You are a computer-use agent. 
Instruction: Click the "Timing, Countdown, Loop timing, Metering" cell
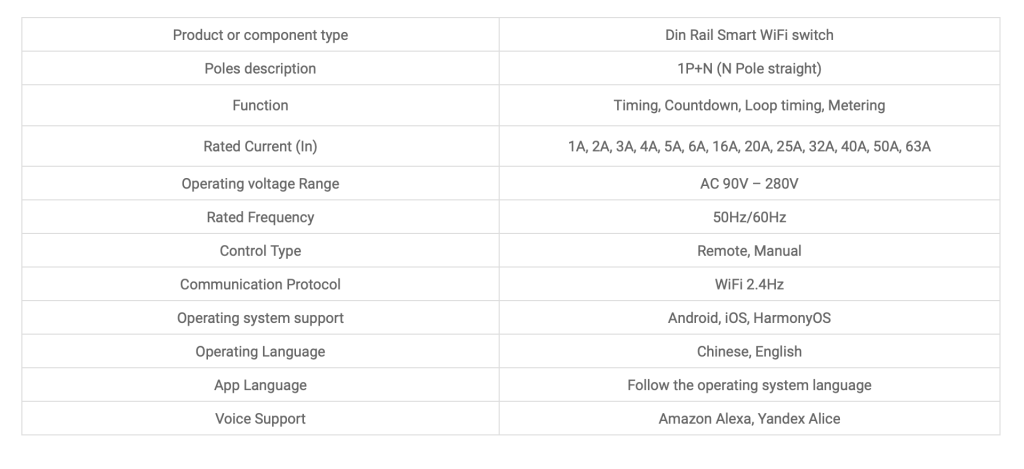tap(749, 105)
